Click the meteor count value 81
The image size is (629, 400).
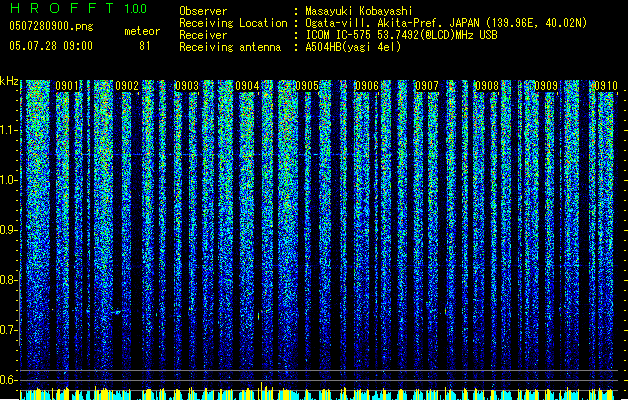pyautogui.click(x=145, y=46)
